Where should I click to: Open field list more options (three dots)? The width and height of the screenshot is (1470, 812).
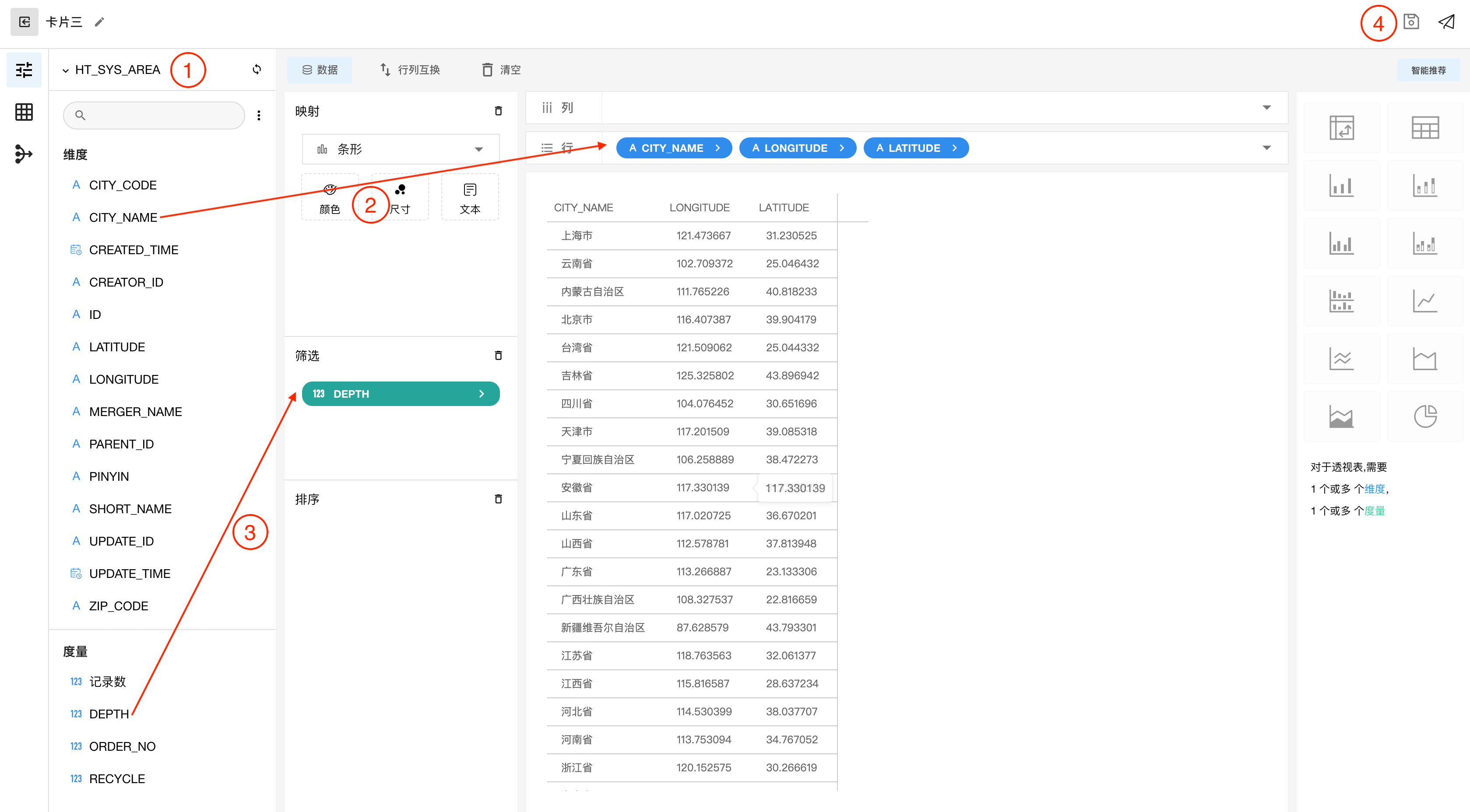259,116
